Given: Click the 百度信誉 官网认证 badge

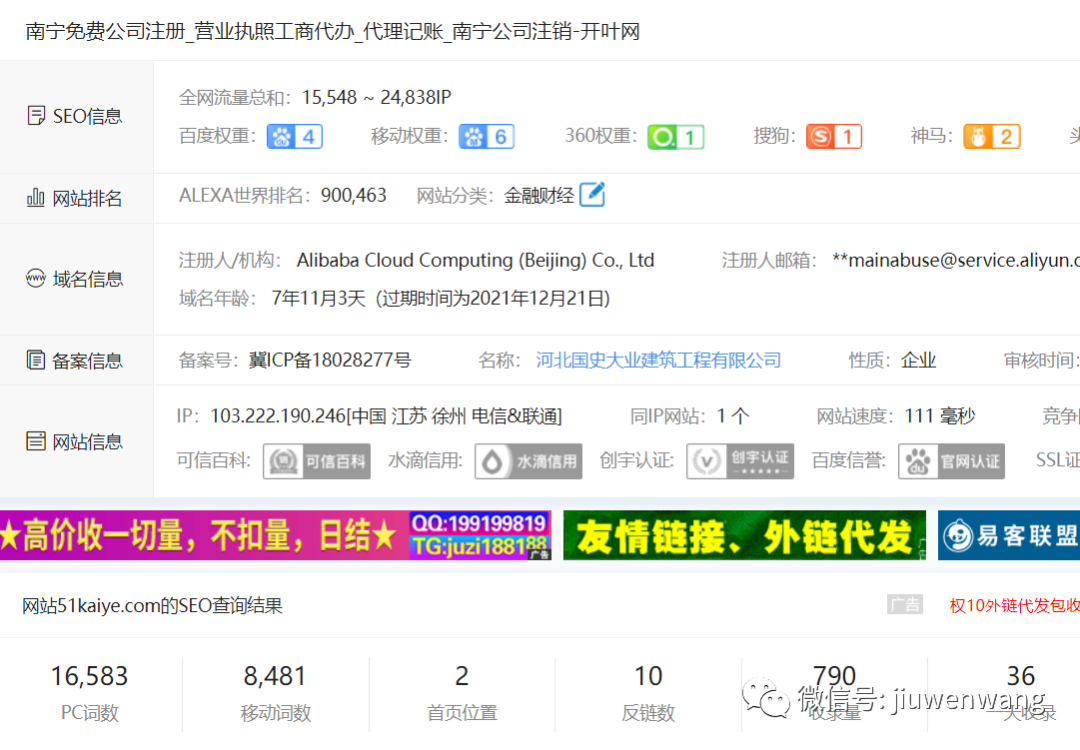Looking at the screenshot, I should (x=951, y=461).
